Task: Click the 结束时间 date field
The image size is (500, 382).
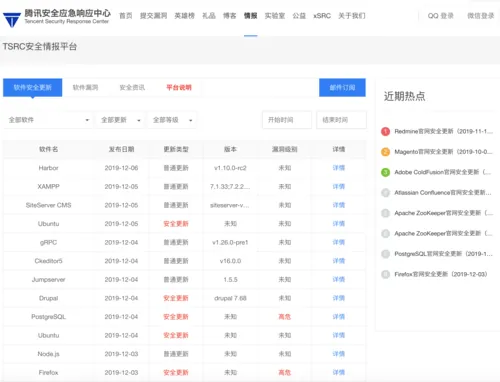Action: click(x=341, y=120)
